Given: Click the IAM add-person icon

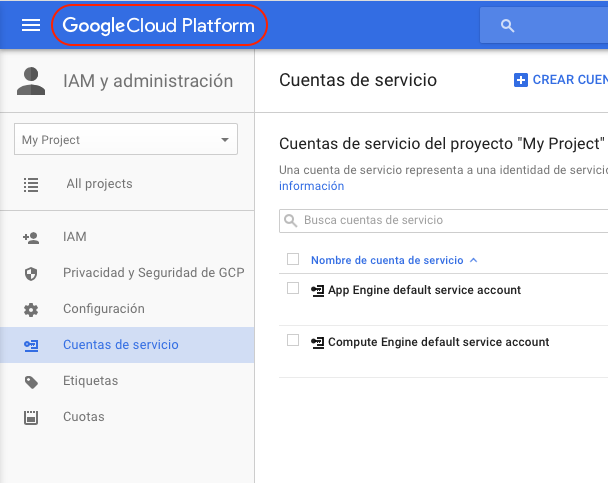Looking at the screenshot, I should pos(31,237).
